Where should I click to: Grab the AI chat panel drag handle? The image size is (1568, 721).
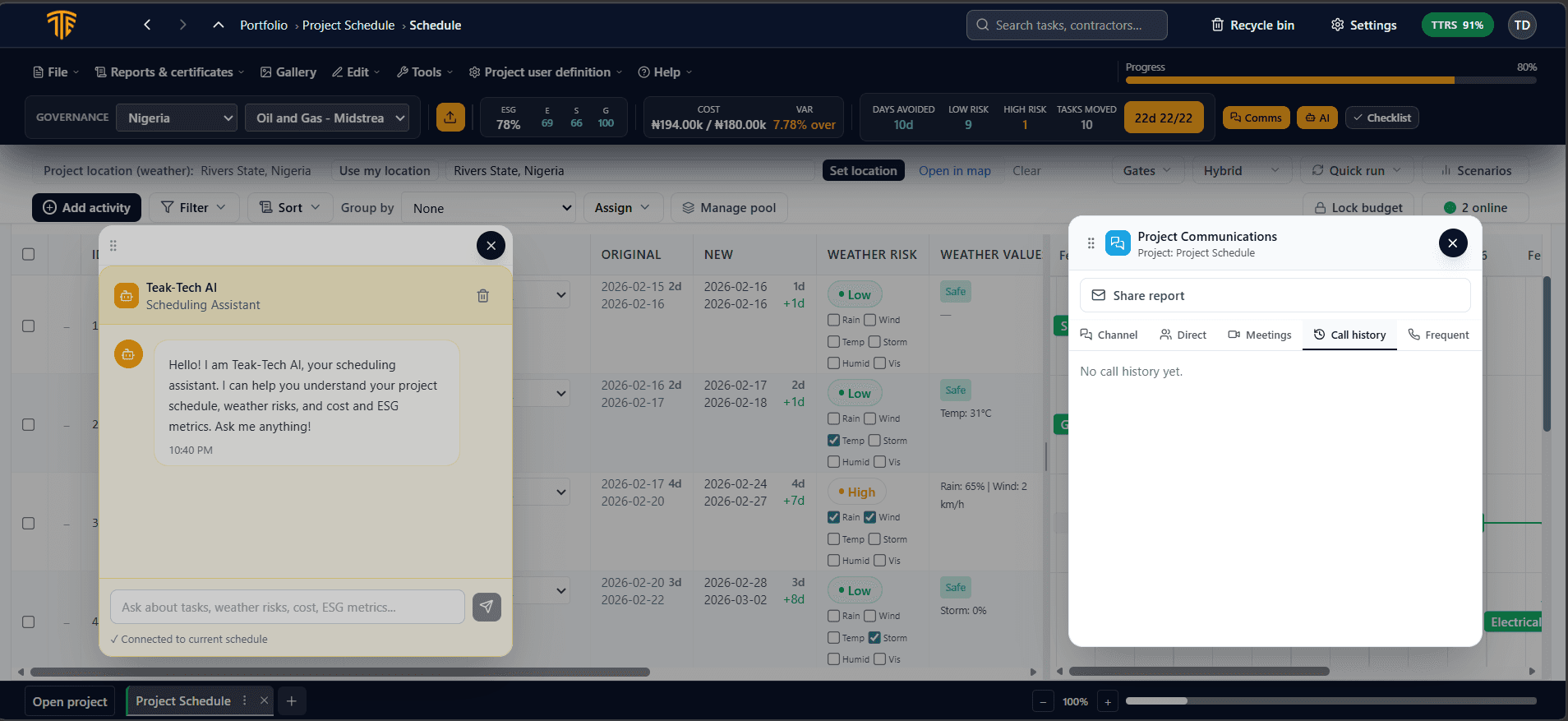tap(113, 245)
